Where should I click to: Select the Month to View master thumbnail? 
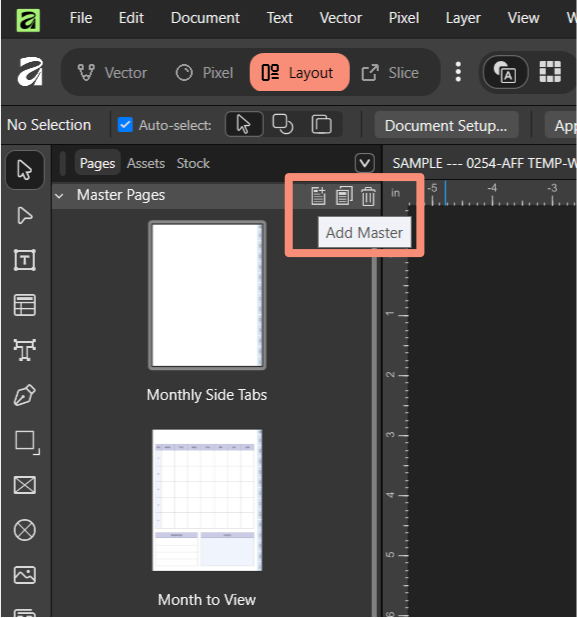(207, 500)
